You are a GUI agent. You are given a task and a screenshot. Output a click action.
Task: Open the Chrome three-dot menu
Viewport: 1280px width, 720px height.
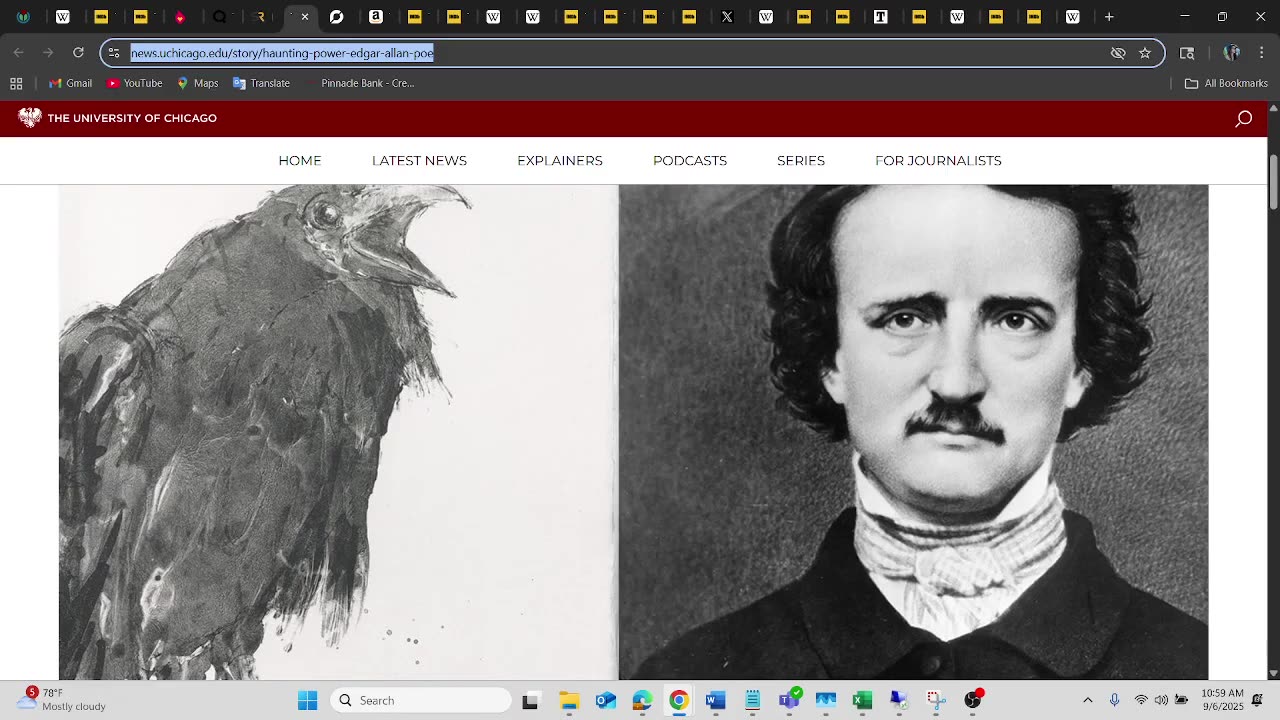pos(1261,53)
